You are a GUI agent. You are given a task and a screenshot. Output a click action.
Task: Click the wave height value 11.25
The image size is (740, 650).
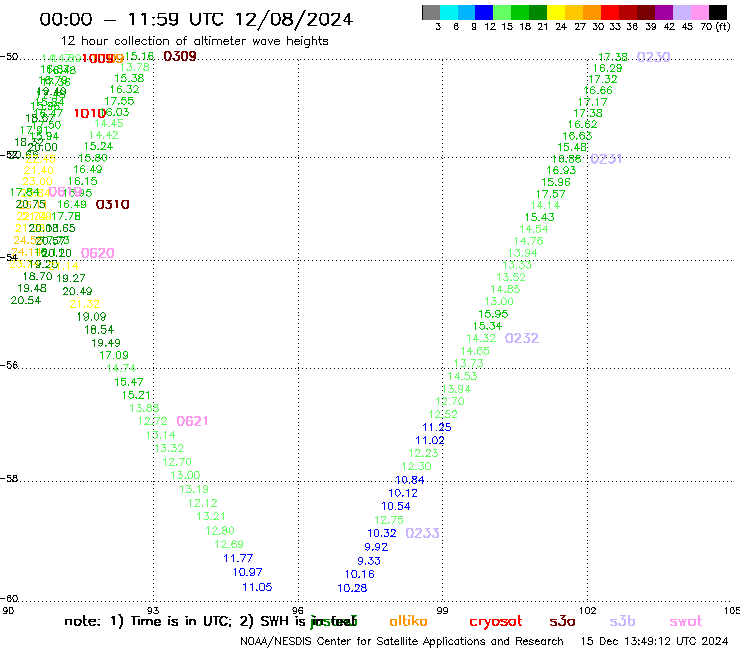437,427
